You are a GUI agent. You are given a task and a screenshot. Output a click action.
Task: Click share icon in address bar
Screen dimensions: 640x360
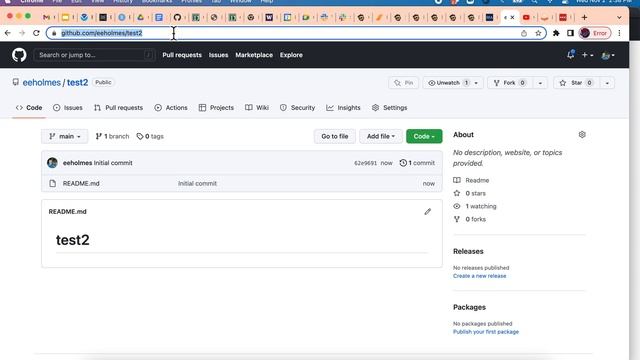pos(524,33)
